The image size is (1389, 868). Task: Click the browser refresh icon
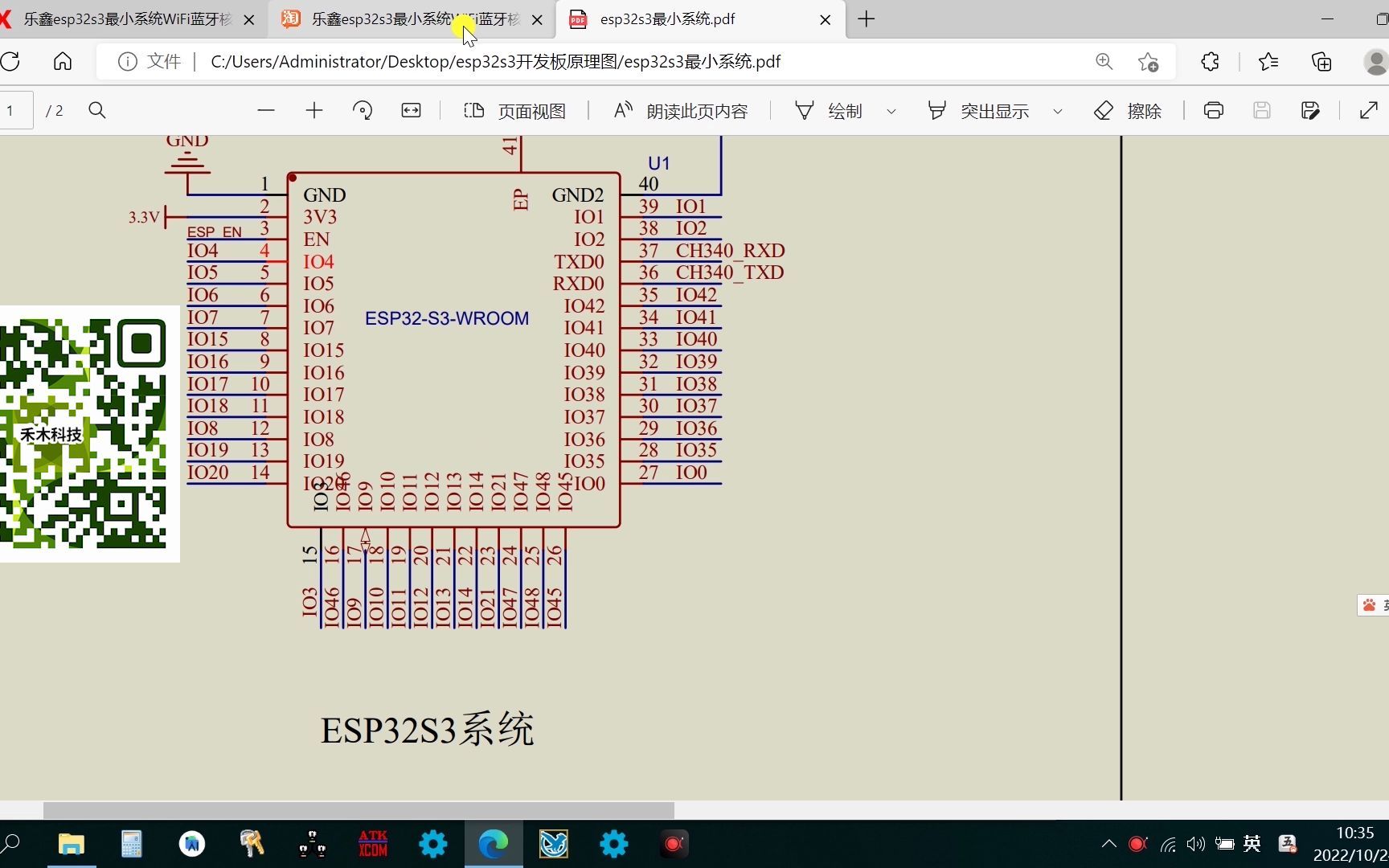(10, 62)
